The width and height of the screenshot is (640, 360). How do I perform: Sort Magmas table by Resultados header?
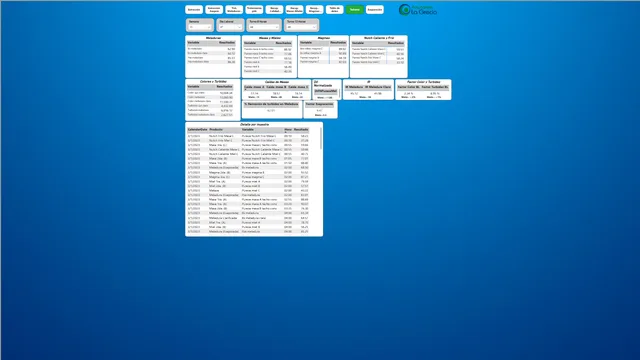click(338, 42)
